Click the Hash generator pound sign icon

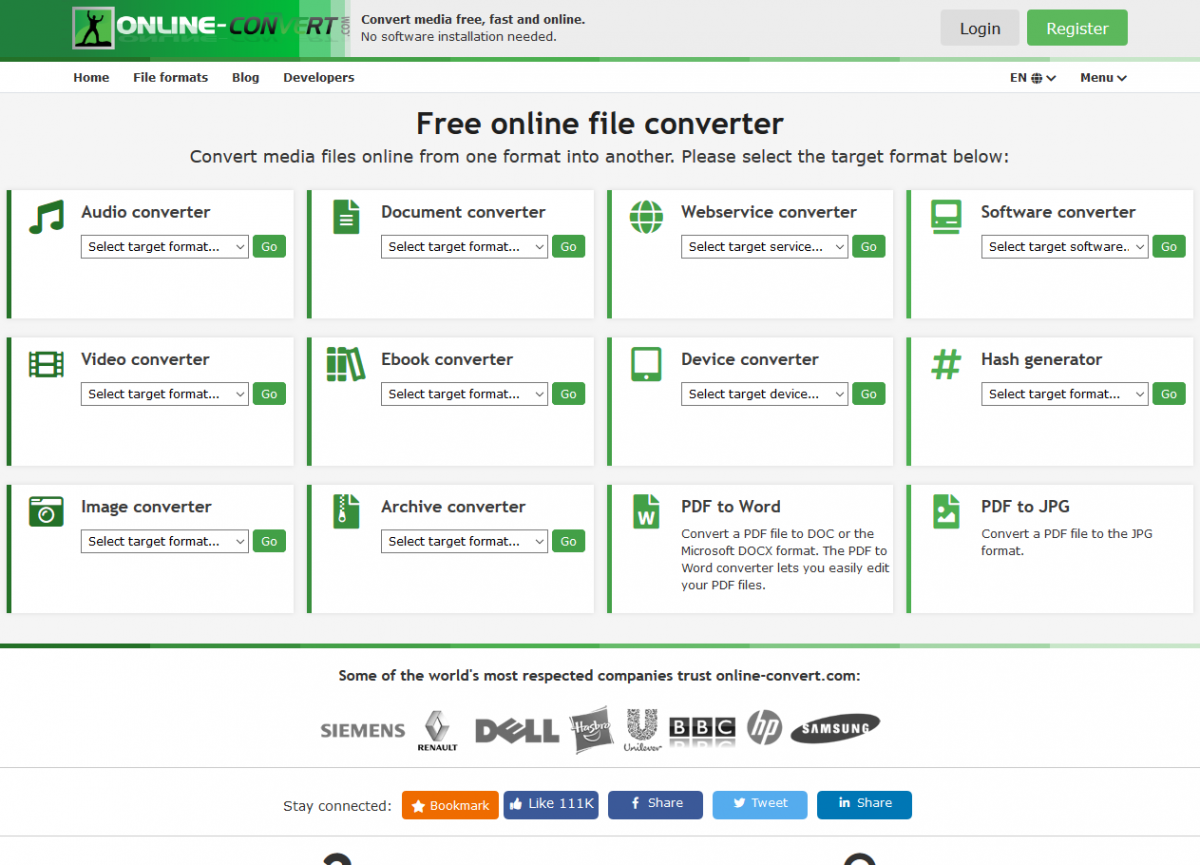945,364
